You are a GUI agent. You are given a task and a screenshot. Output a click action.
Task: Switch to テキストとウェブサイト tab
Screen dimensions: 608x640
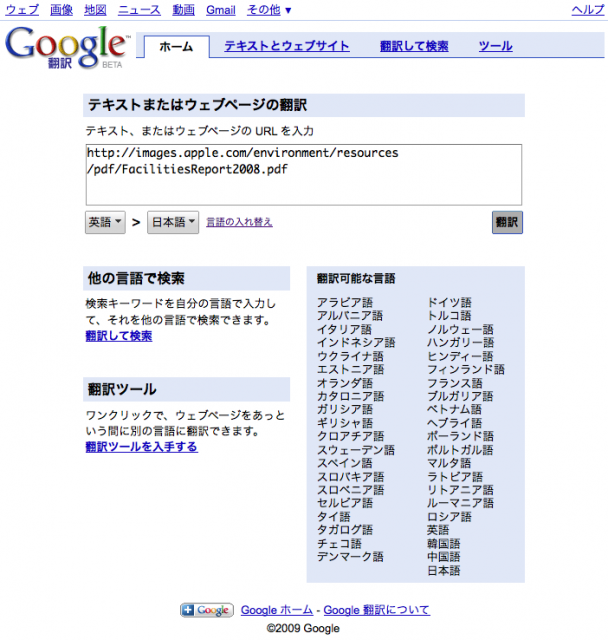tap(287, 46)
